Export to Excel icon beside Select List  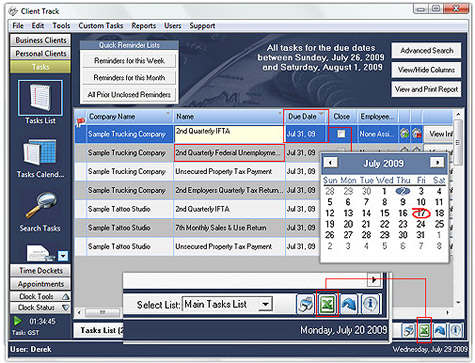327,304
